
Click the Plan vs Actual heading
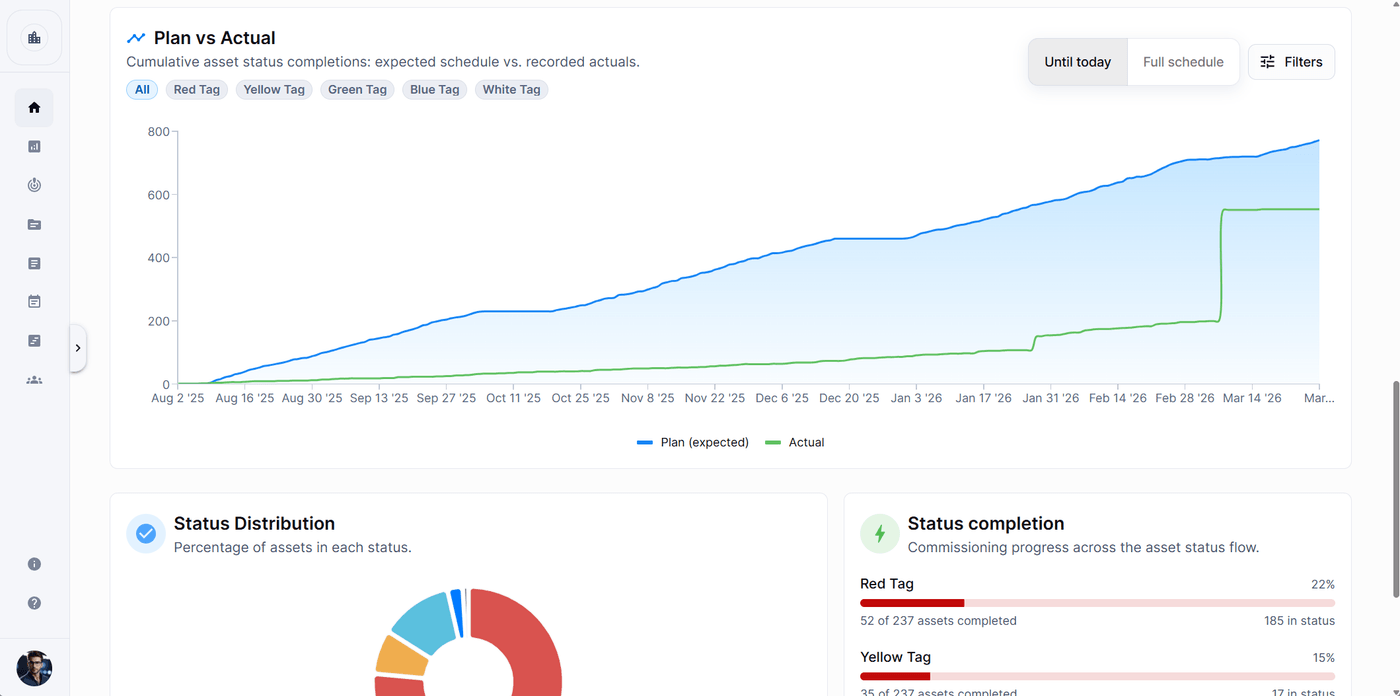pos(215,38)
